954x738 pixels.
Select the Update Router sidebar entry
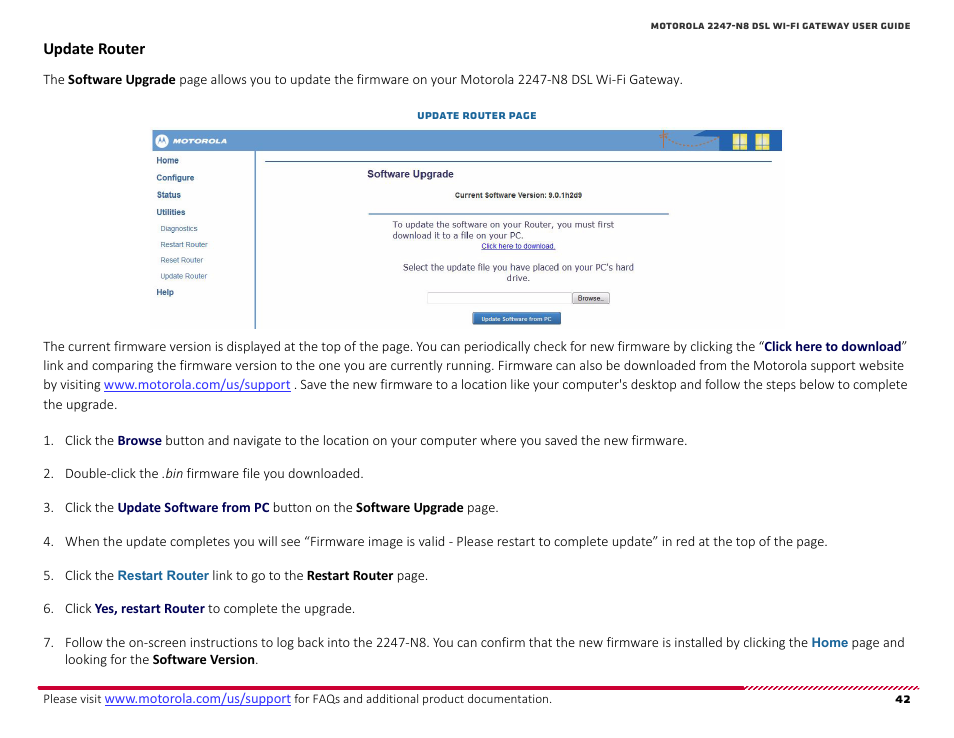(x=184, y=276)
